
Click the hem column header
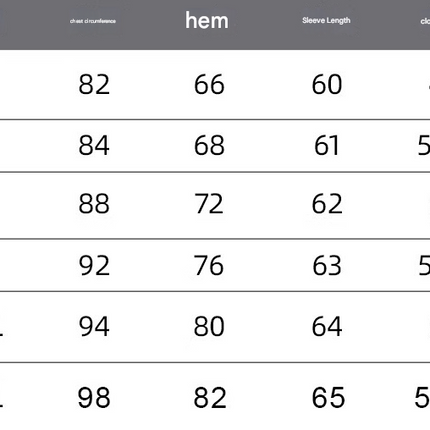[x=207, y=20]
